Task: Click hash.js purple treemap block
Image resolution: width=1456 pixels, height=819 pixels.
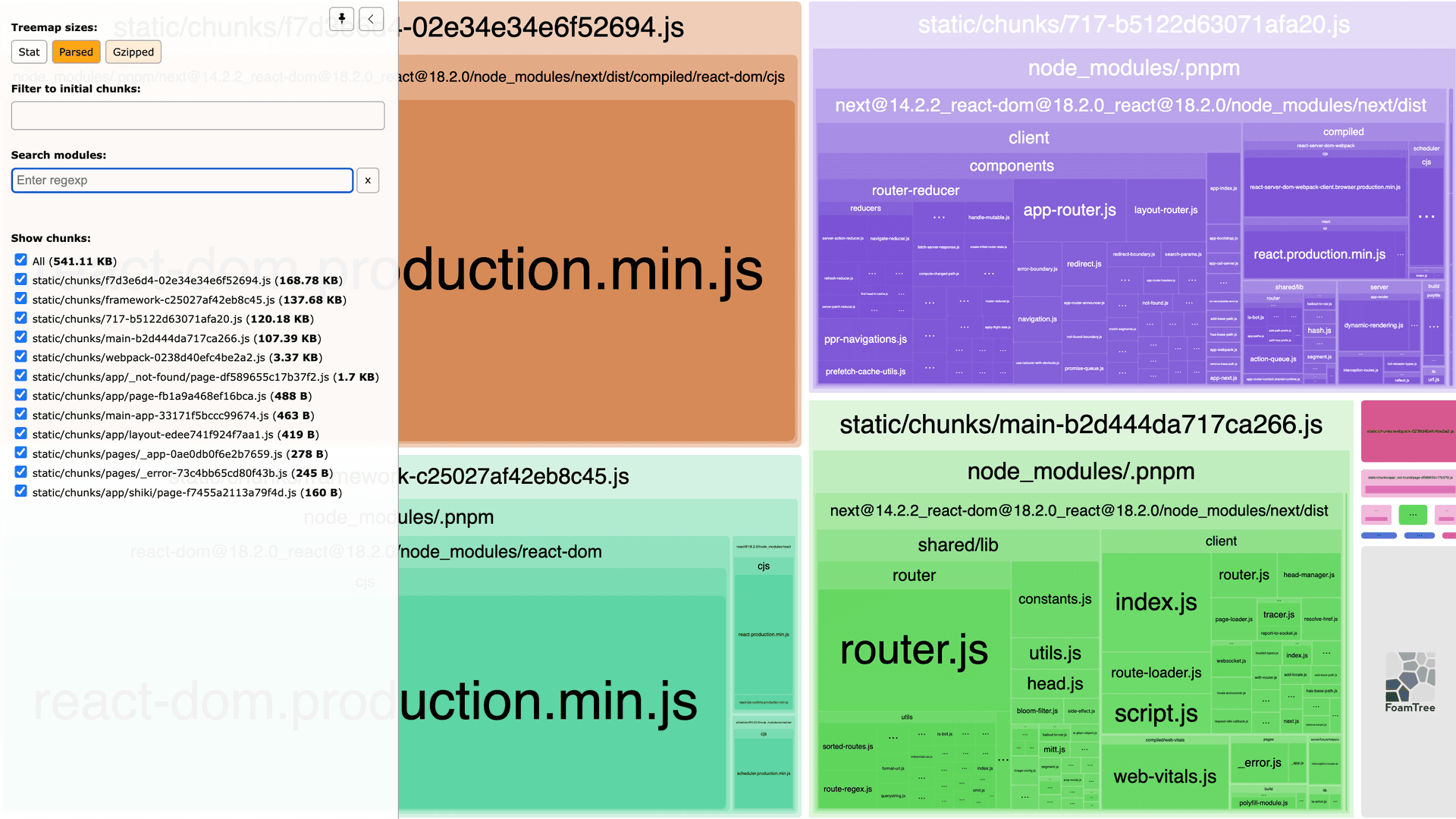Action: 1319,331
